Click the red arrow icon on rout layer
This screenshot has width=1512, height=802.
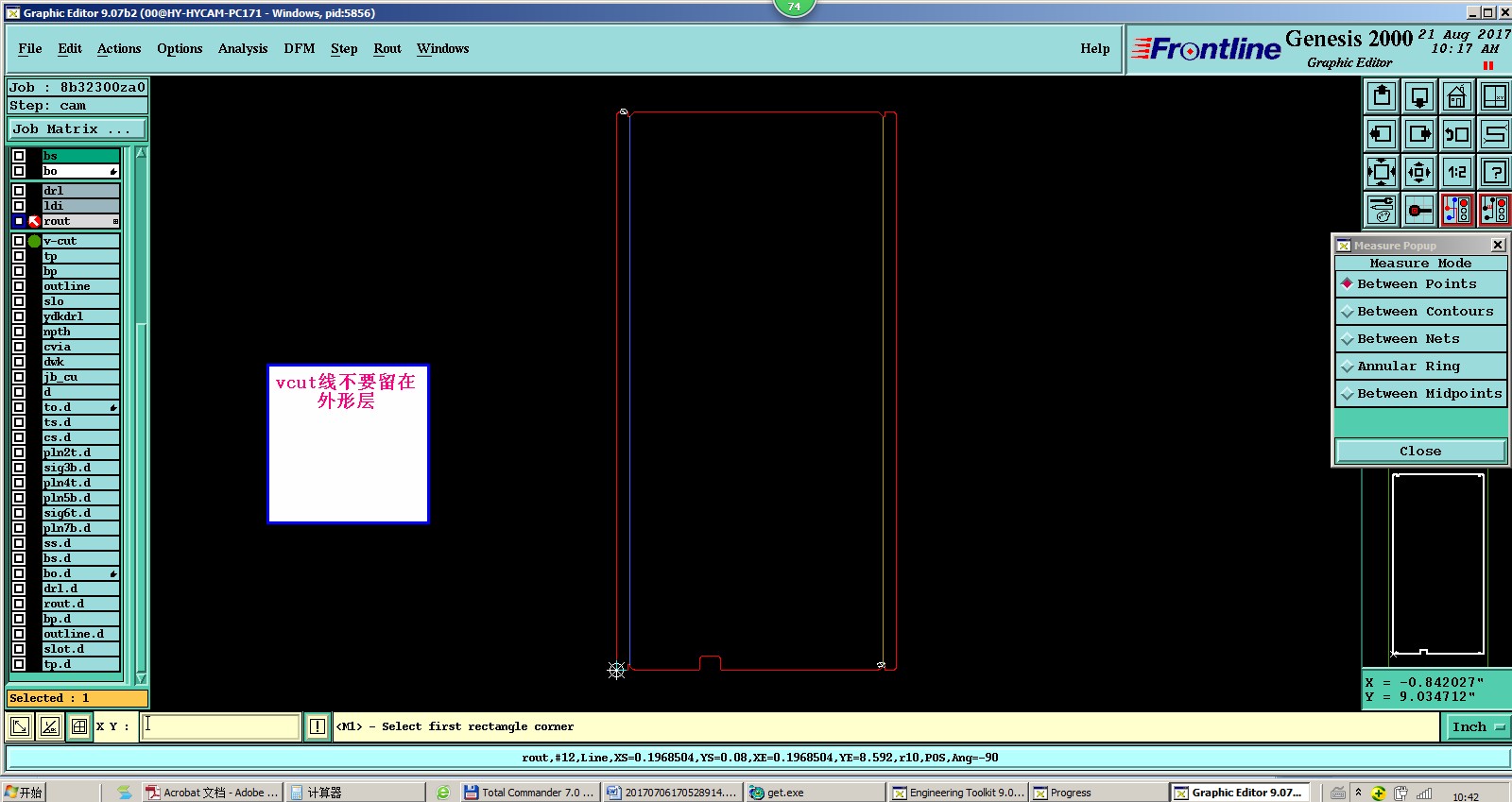pyautogui.click(x=35, y=221)
